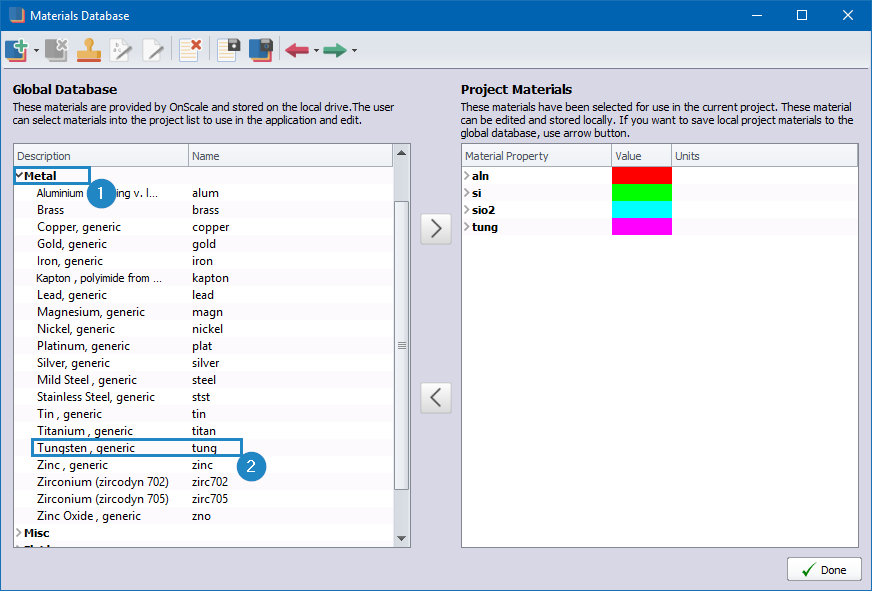
Task: Collapse the Metal category
Action: tap(19, 176)
